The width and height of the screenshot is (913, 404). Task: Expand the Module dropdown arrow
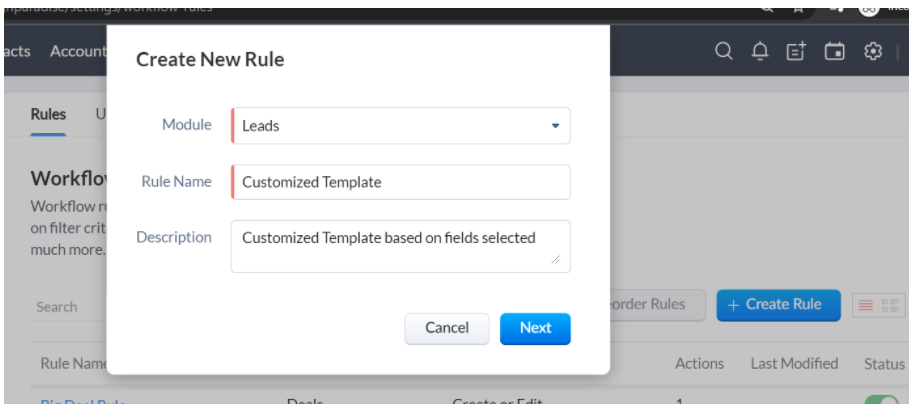coord(555,126)
